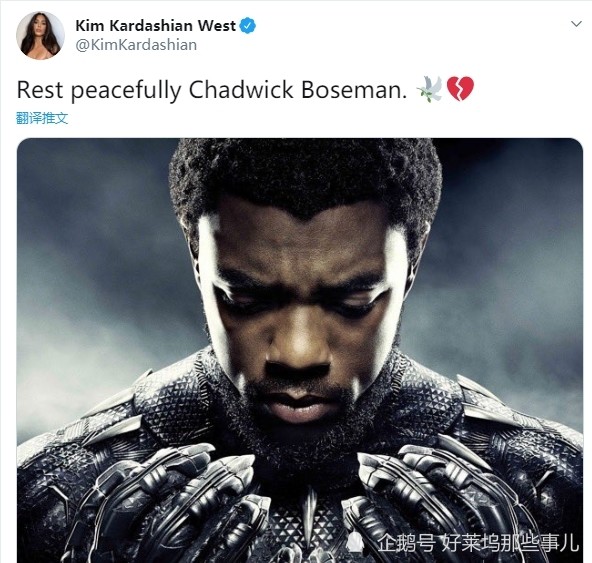The image size is (592, 563).
Task: Open Kim Kardashian West's profile avatar
Action: coord(40,35)
